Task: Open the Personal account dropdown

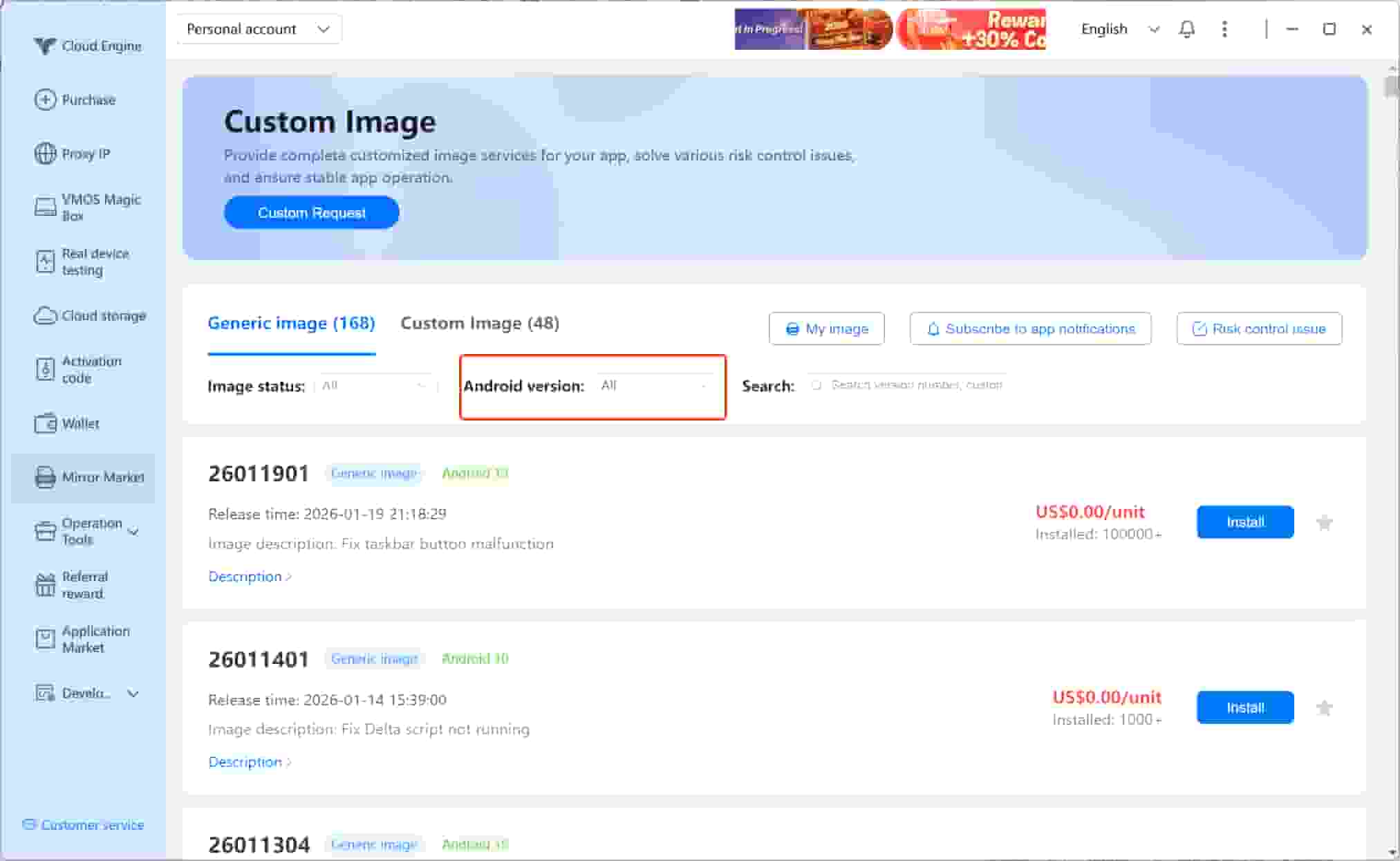Action: click(257, 29)
